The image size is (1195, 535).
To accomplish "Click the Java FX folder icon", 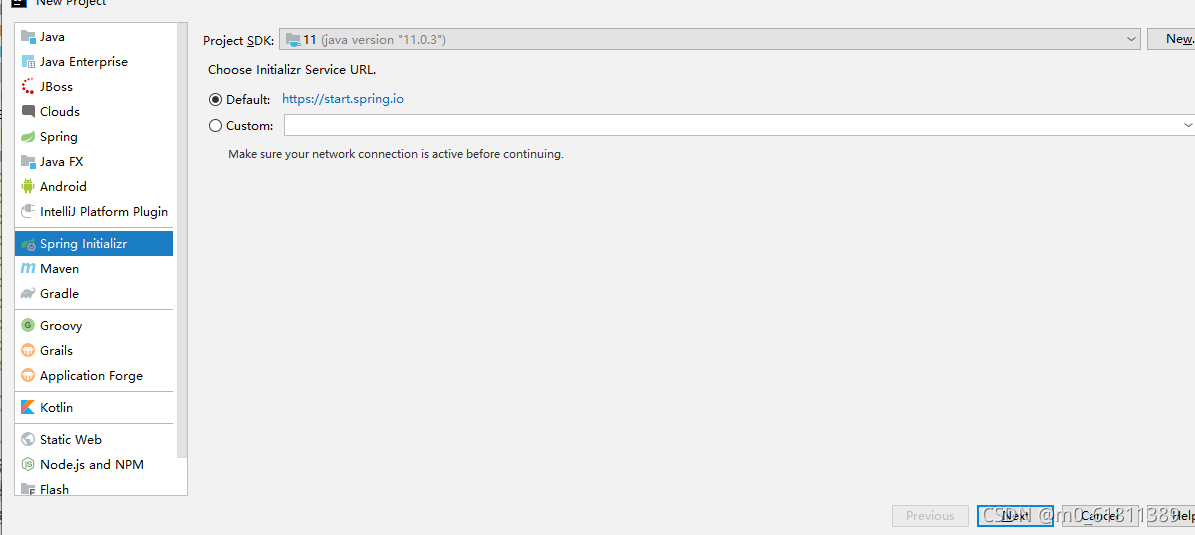I will [x=28, y=162].
